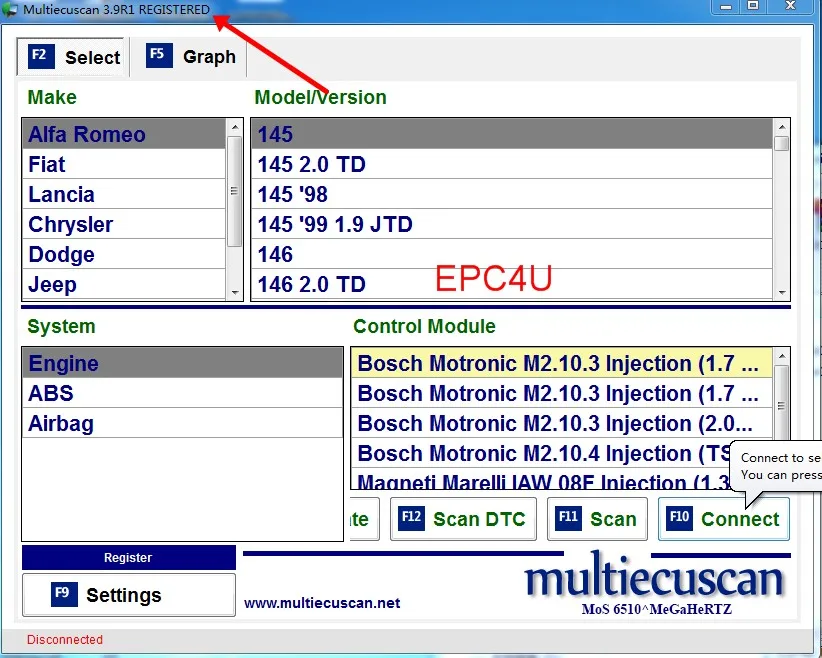Click the Register button
The height and width of the screenshot is (658, 822).
[x=128, y=557]
